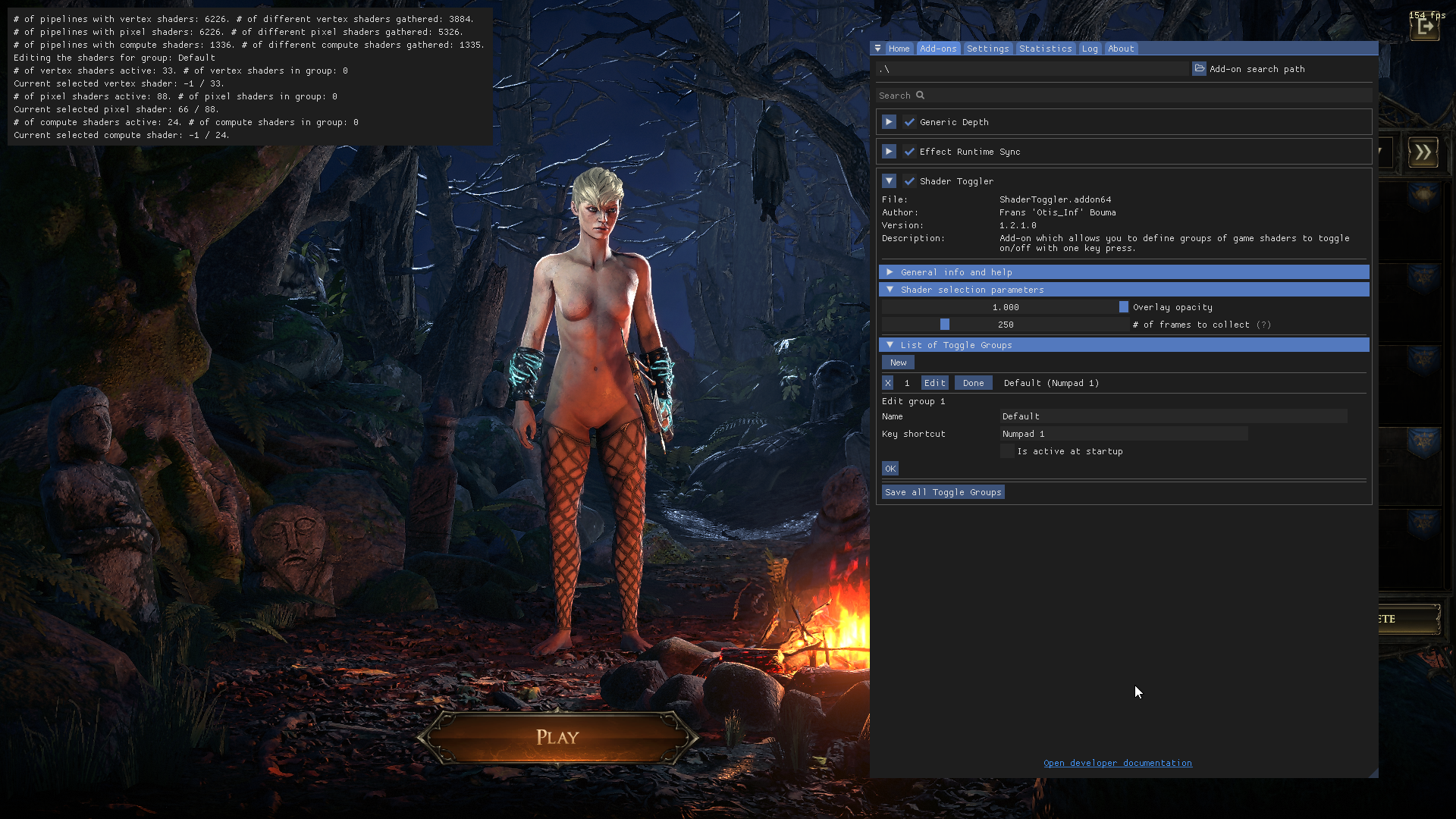Confirm group edit with OK button
This screenshot has height=819, width=1456.
[x=890, y=469]
